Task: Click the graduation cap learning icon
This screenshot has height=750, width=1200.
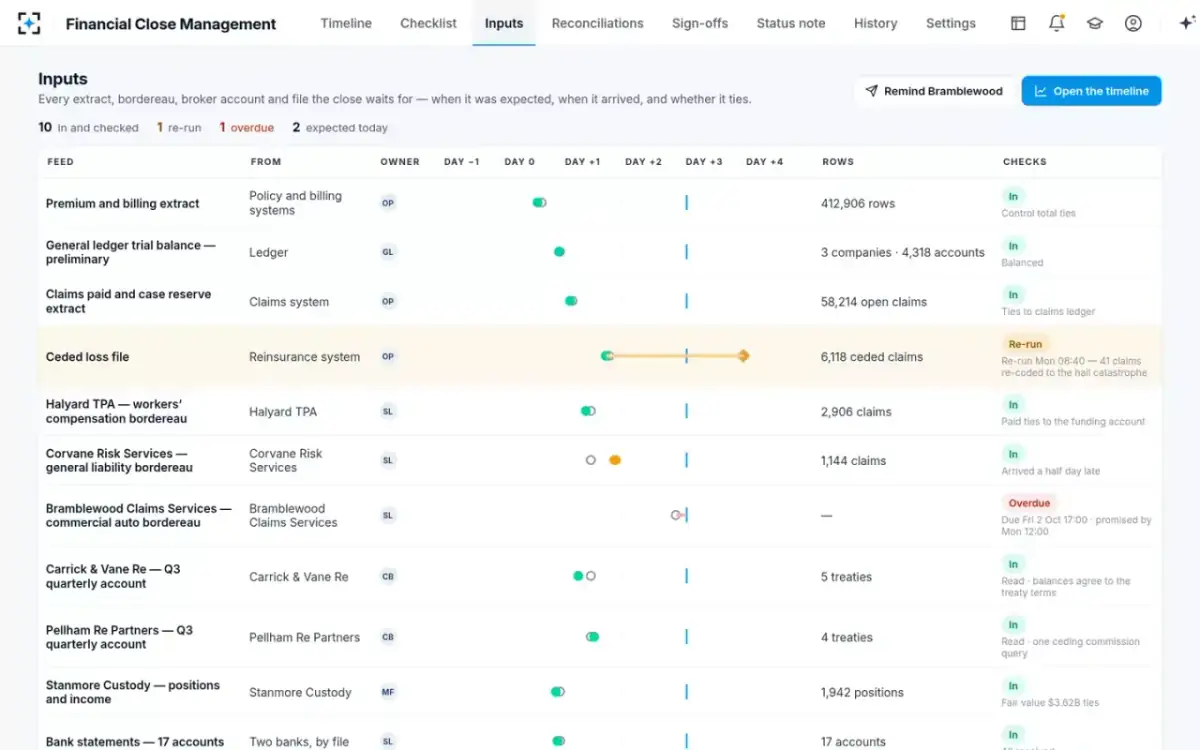Action: click(1095, 23)
